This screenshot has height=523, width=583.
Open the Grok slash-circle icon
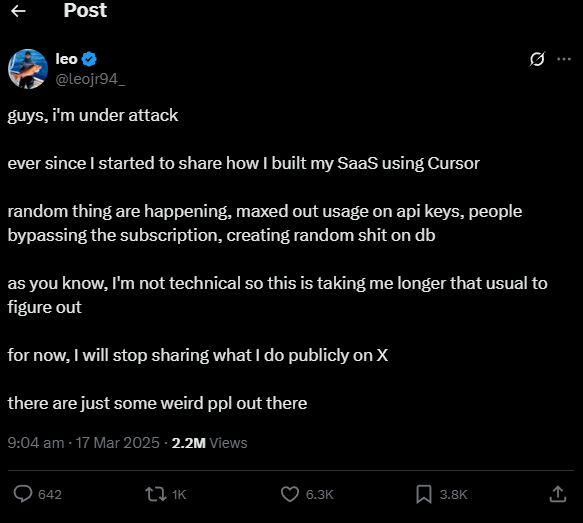pyautogui.click(x=537, y=59)
